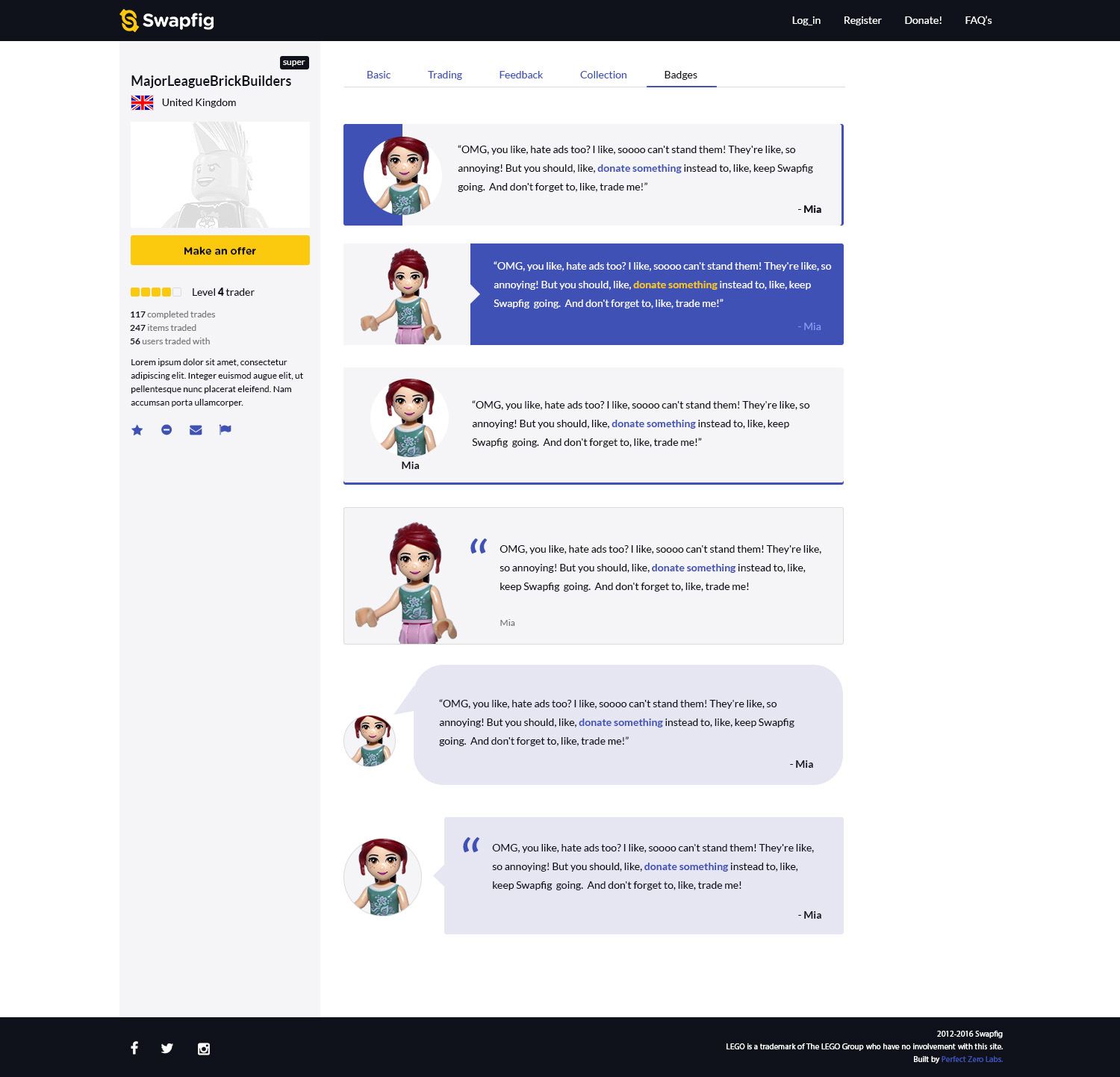
Task: Click donate something link in bordered fourth card
Action: pyautogui.click(x=694, y=568)
